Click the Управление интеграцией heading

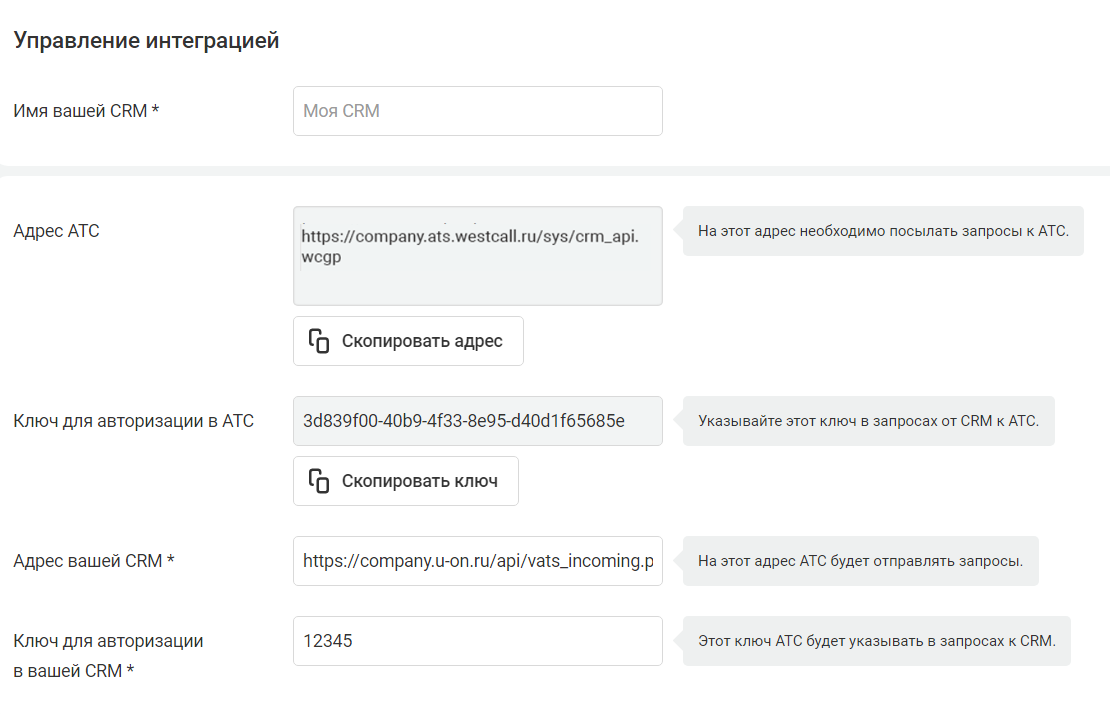pyautogui.click(x=146, y=40)
